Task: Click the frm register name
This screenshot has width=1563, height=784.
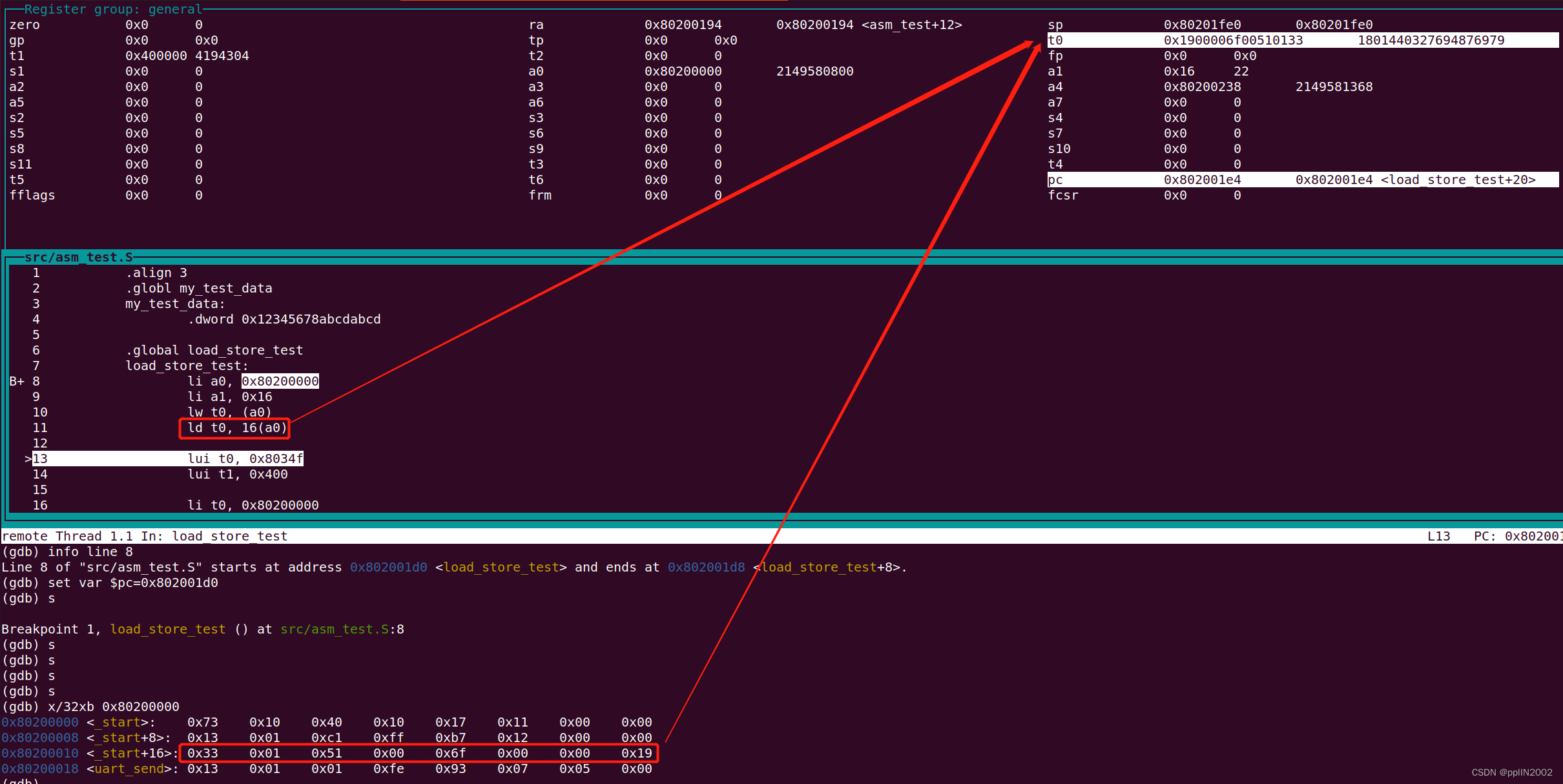Action: coord(539,195)
